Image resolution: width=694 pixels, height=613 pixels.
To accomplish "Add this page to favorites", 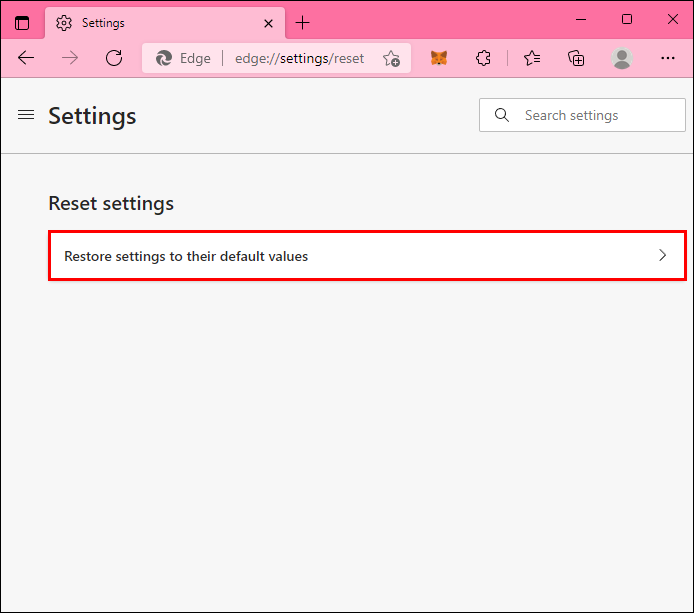I will click(391, 58).
